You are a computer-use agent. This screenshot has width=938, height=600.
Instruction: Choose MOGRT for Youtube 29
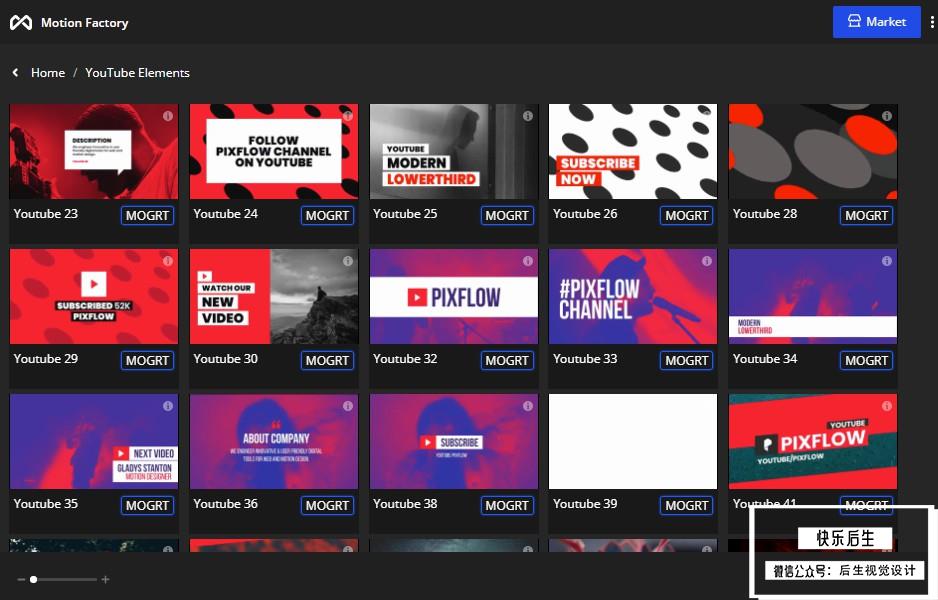point(147,360)
